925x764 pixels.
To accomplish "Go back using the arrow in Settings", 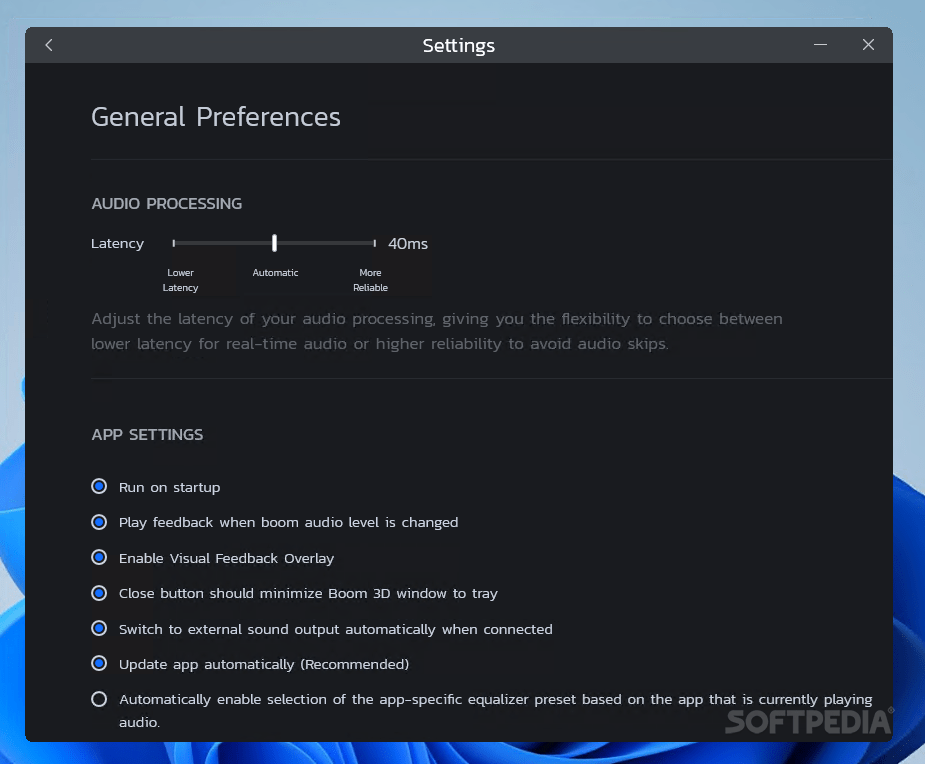I will tap(49, 45).
